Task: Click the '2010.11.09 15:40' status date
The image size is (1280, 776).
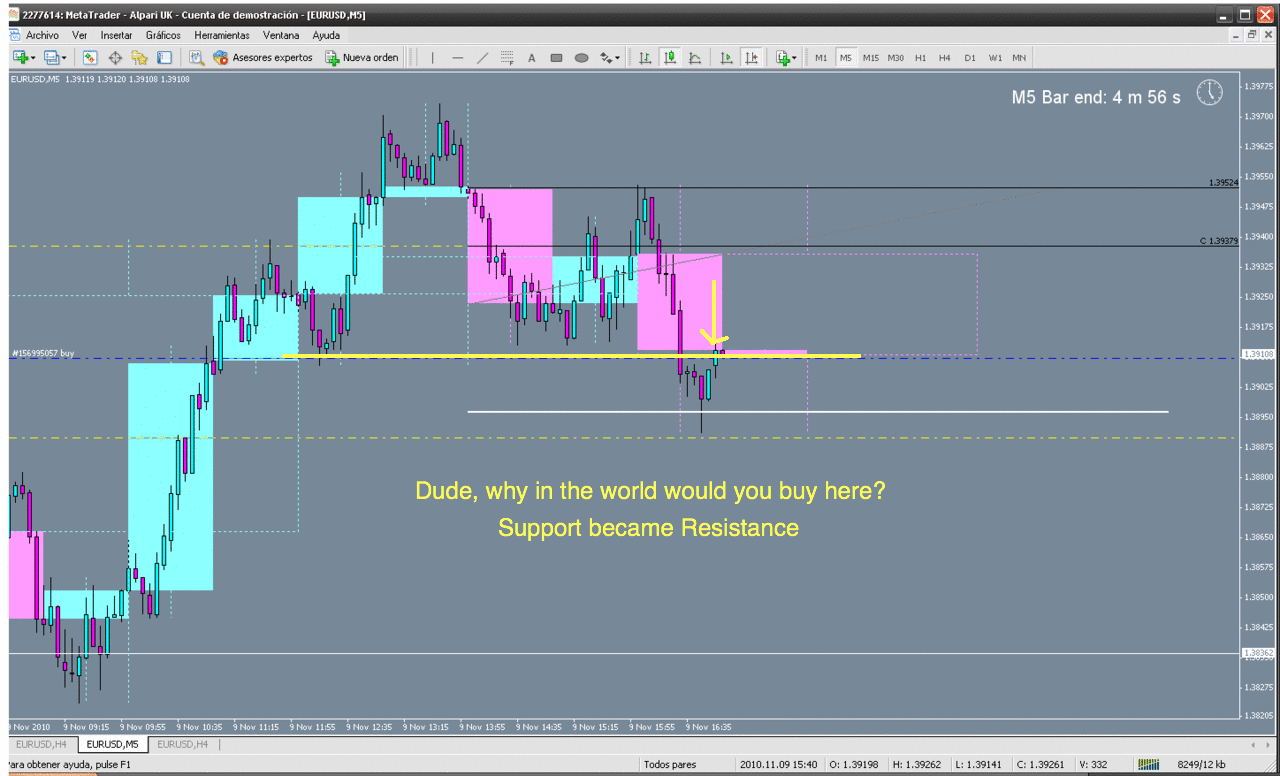Action: 780,765
